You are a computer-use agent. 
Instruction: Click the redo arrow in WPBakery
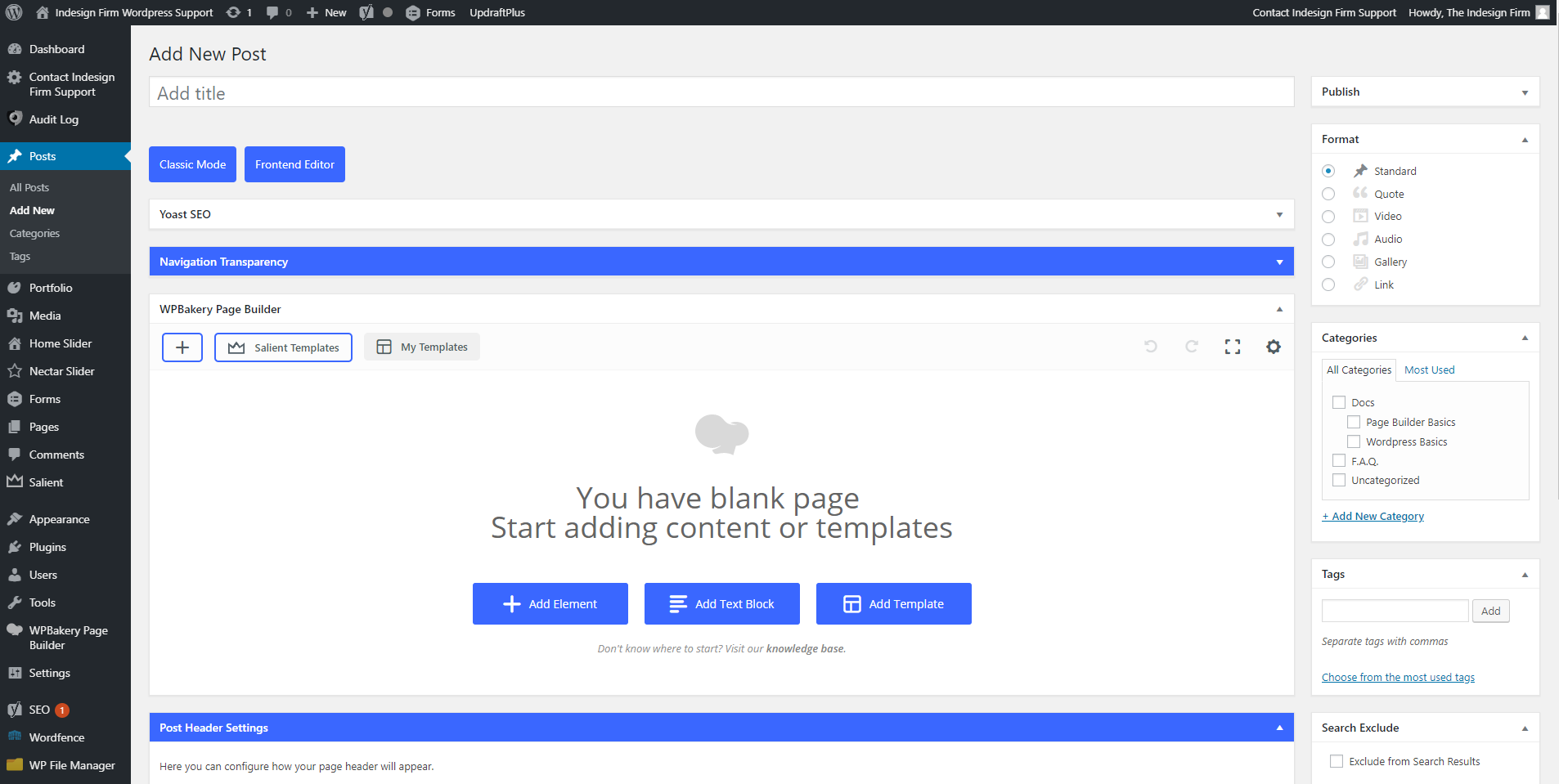click(1191, 347)
